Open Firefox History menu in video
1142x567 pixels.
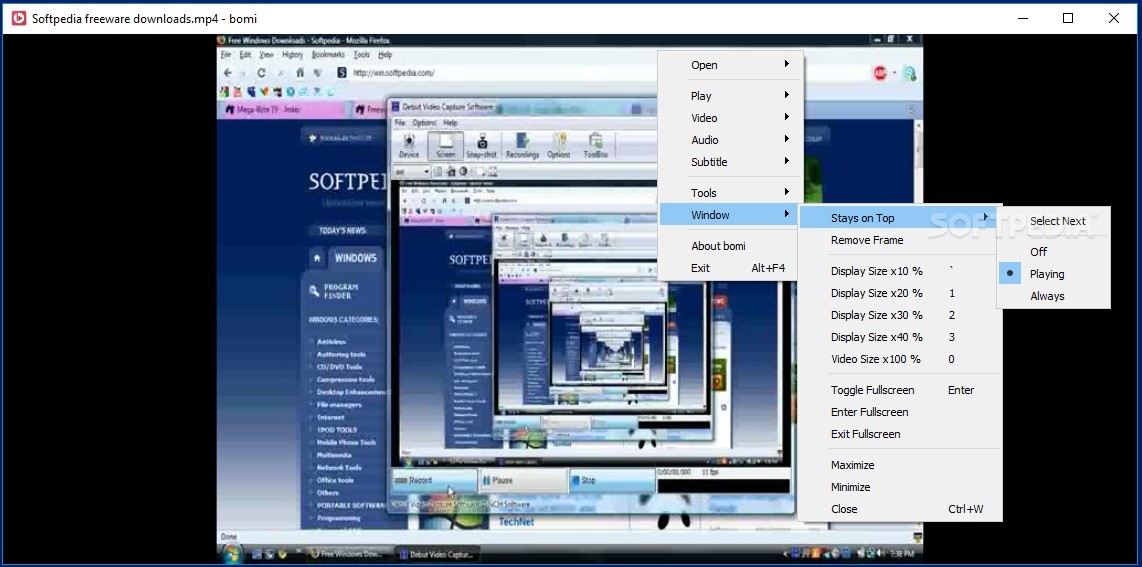[292, 55]
